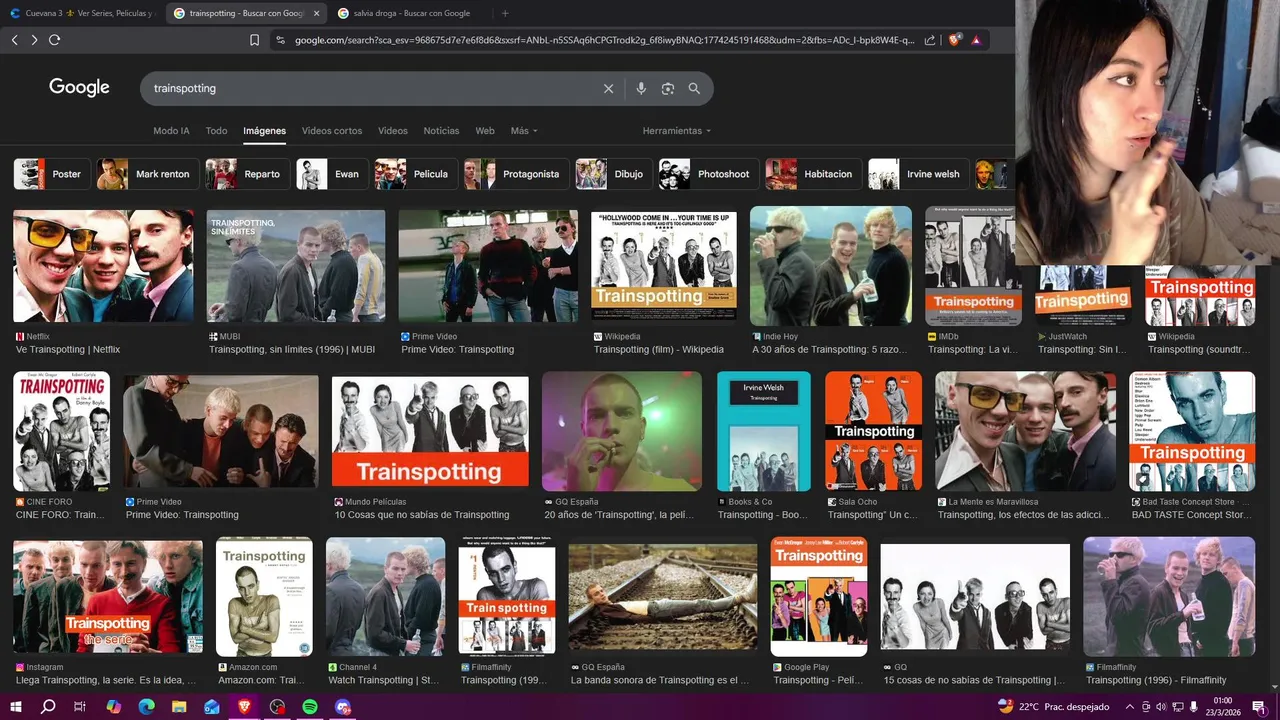Go to Google homepage via logo
The width and height of the screenshot is (1280, 720).
coord(79,88)
